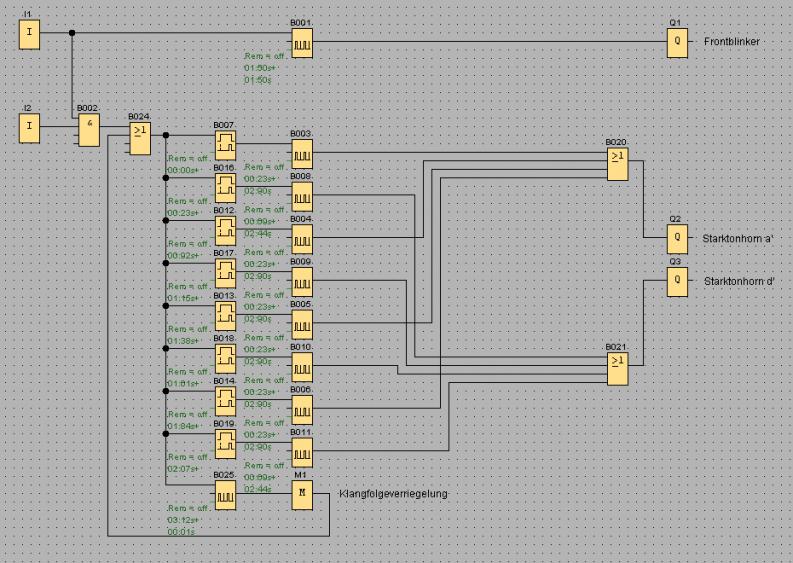Select the Starktonhorn d' label

pyautogui.click(x=740, y=281)
